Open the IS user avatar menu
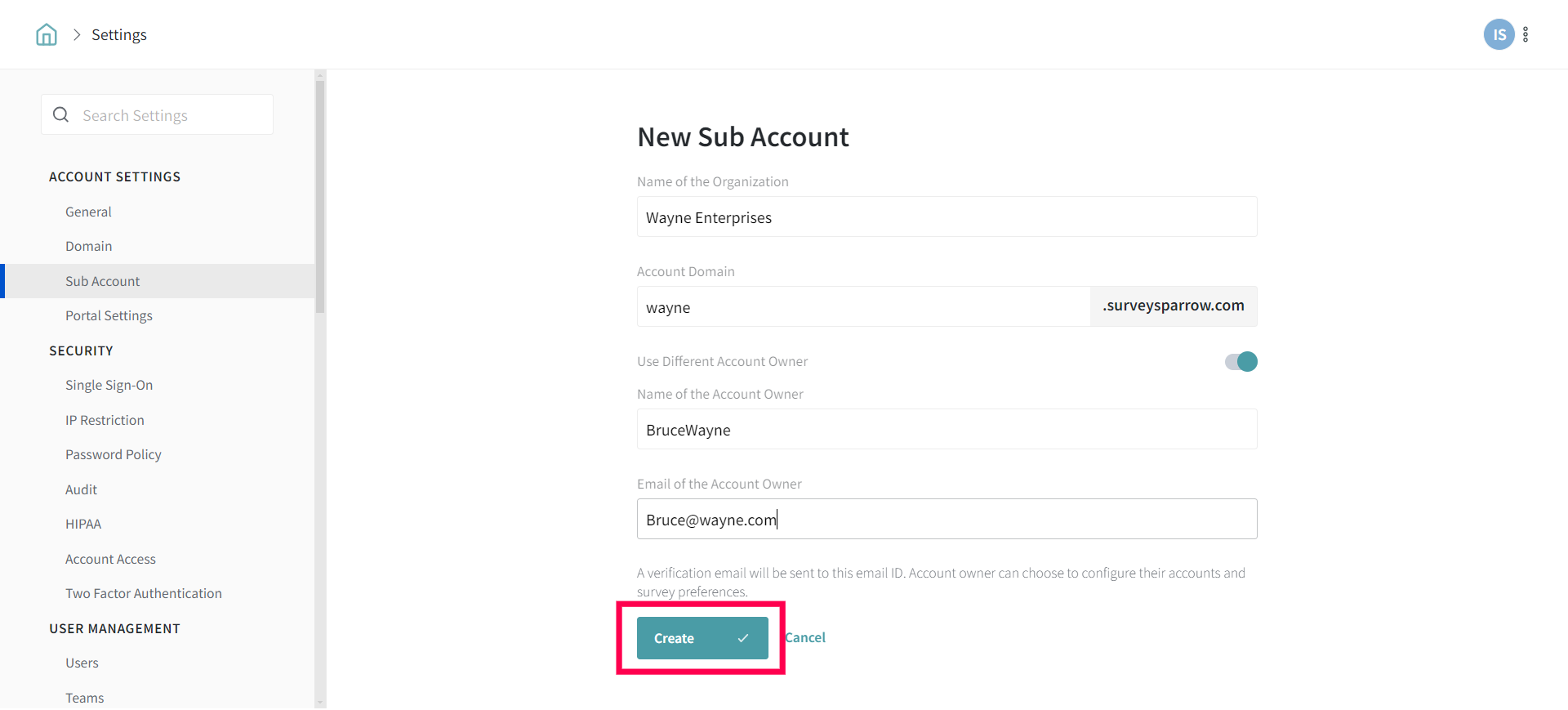The image size is (1568, 710). click(1499, 34)
